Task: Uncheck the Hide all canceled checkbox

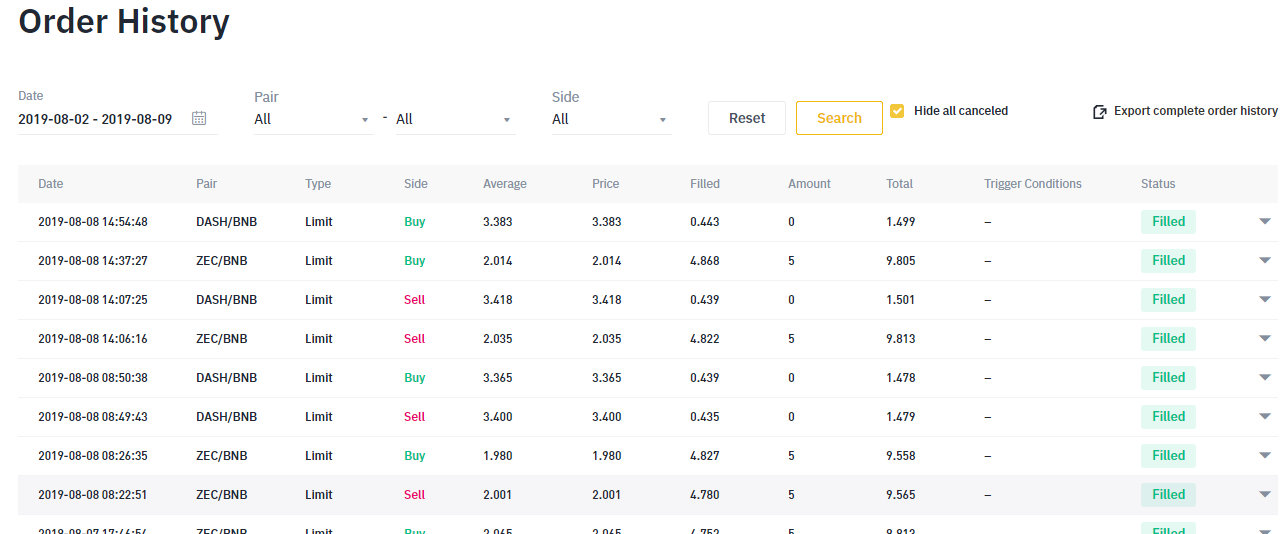Action: [x=897, y=111]
